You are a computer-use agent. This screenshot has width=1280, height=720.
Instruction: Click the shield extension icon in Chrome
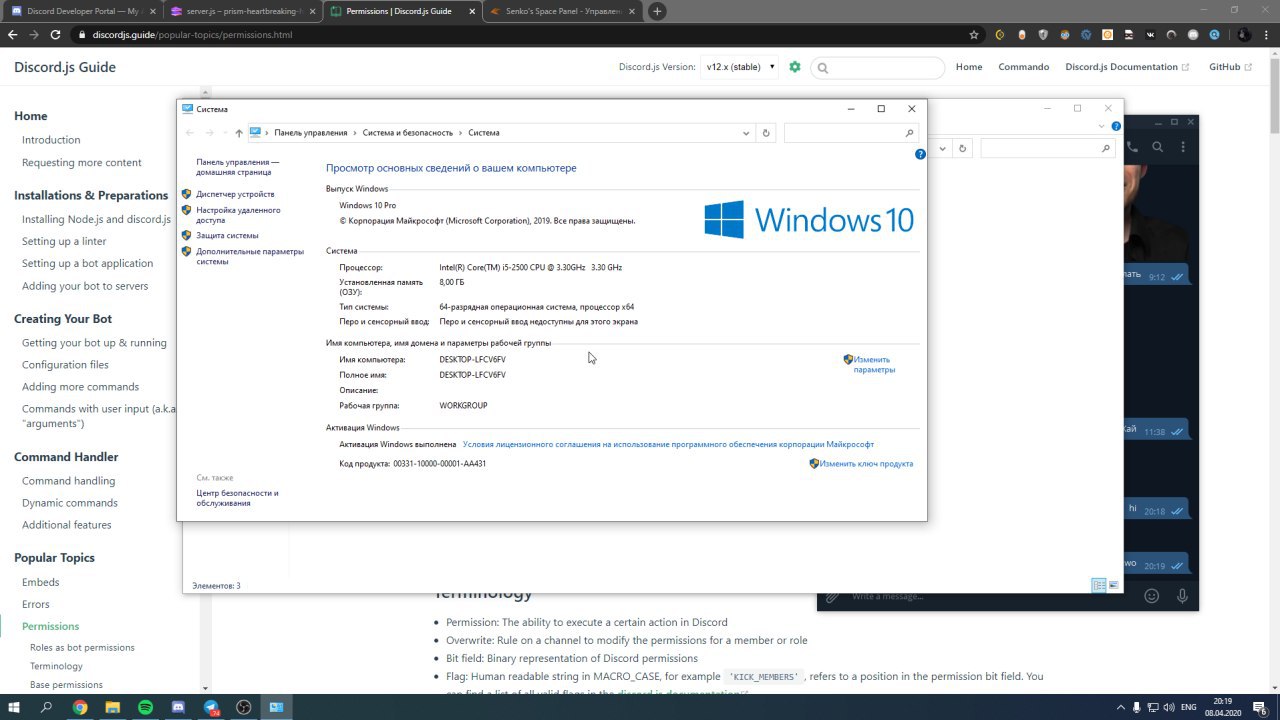tap(1043, 34)
